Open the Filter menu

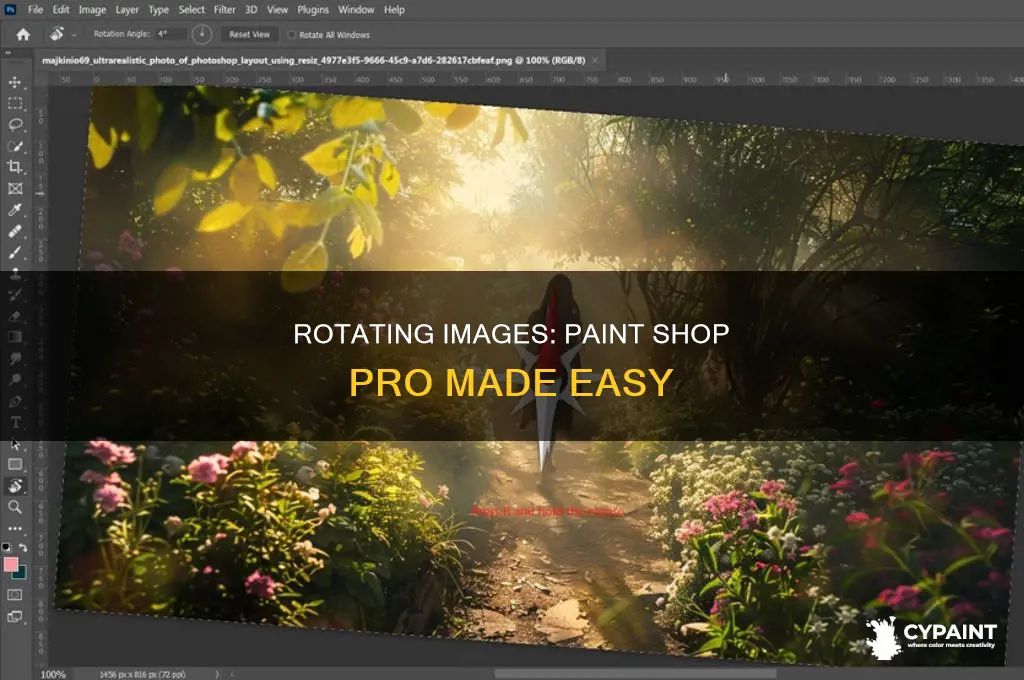(x=225, y=10)
